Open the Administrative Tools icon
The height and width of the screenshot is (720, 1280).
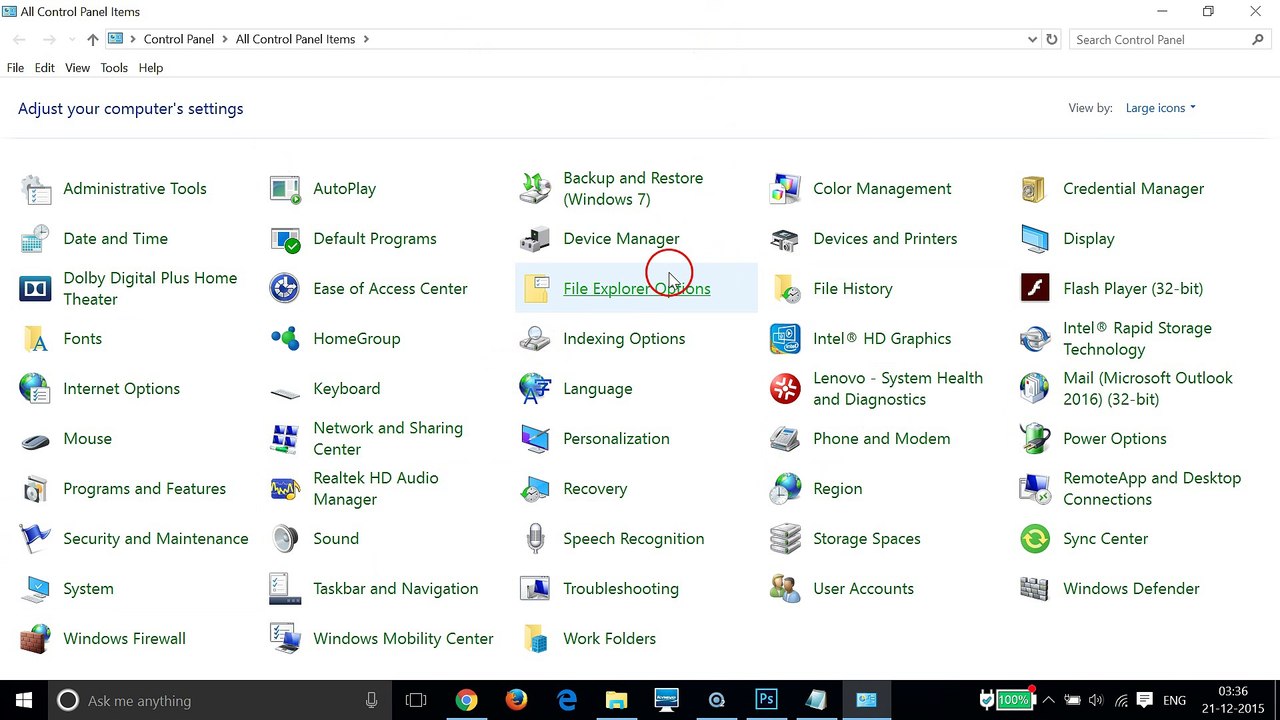35,189
